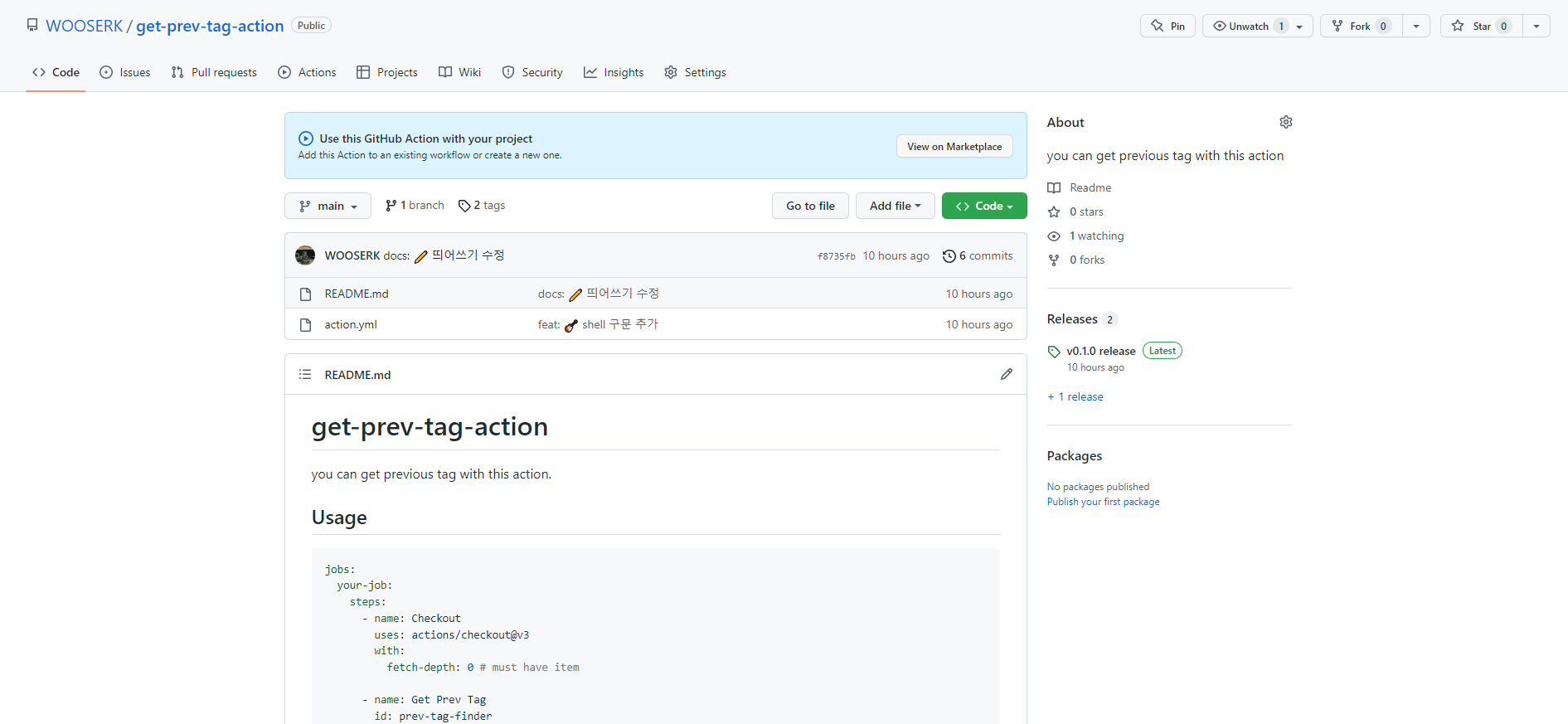Viewport: 1568px width, 724px height.
Task: View the 6 commits history link
Action: tap(978, 255)
